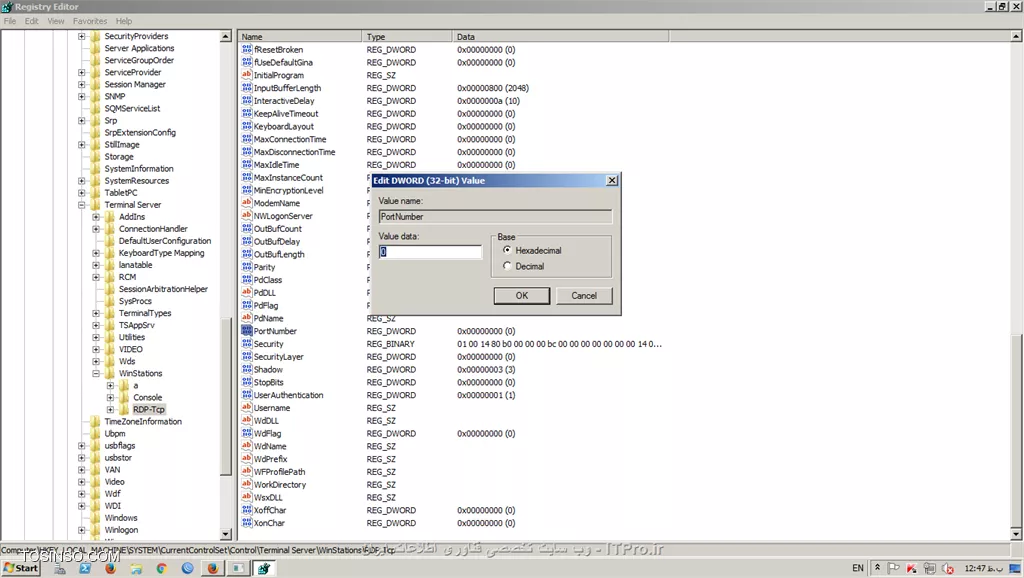This screenshot has width=1024, height=578.
Task: Click the network tray icon
Action: pyautogui.click(x=930, y=568)
